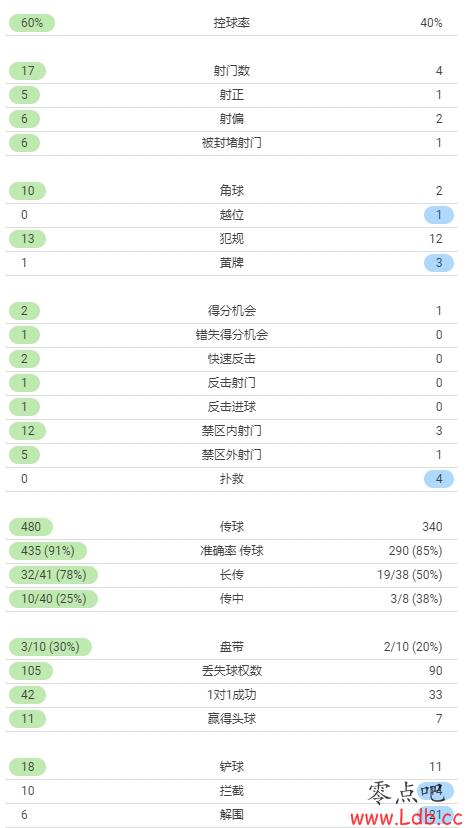Viewport: 472px width, 828px height.
Task: Click the 435 (91%) accurate passes badge
Action: (48, 551)
